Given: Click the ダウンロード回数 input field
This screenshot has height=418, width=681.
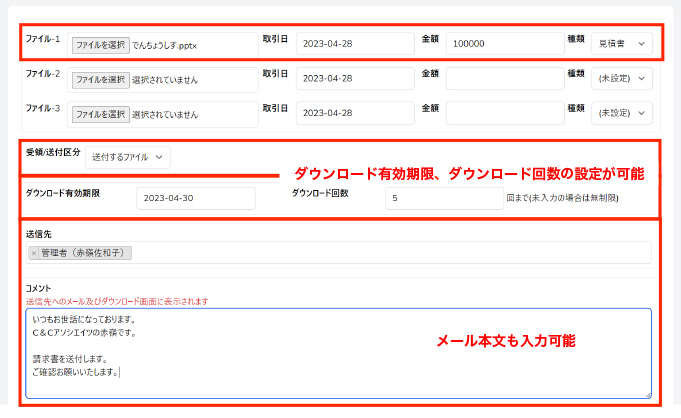Looking at the screenshot, I should [443, 198].
